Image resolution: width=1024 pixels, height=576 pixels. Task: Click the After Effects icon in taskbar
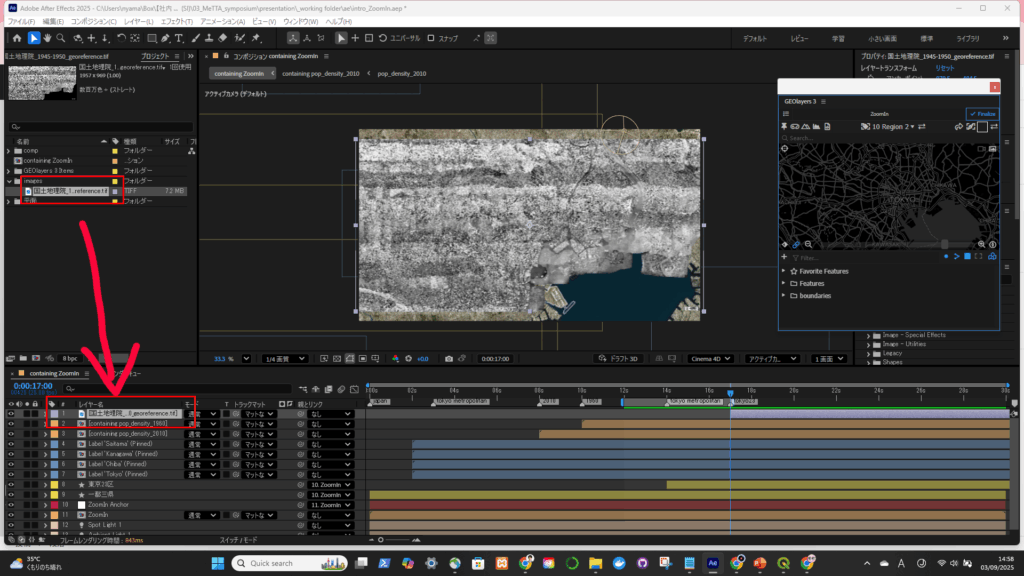[x=714, y=563]
